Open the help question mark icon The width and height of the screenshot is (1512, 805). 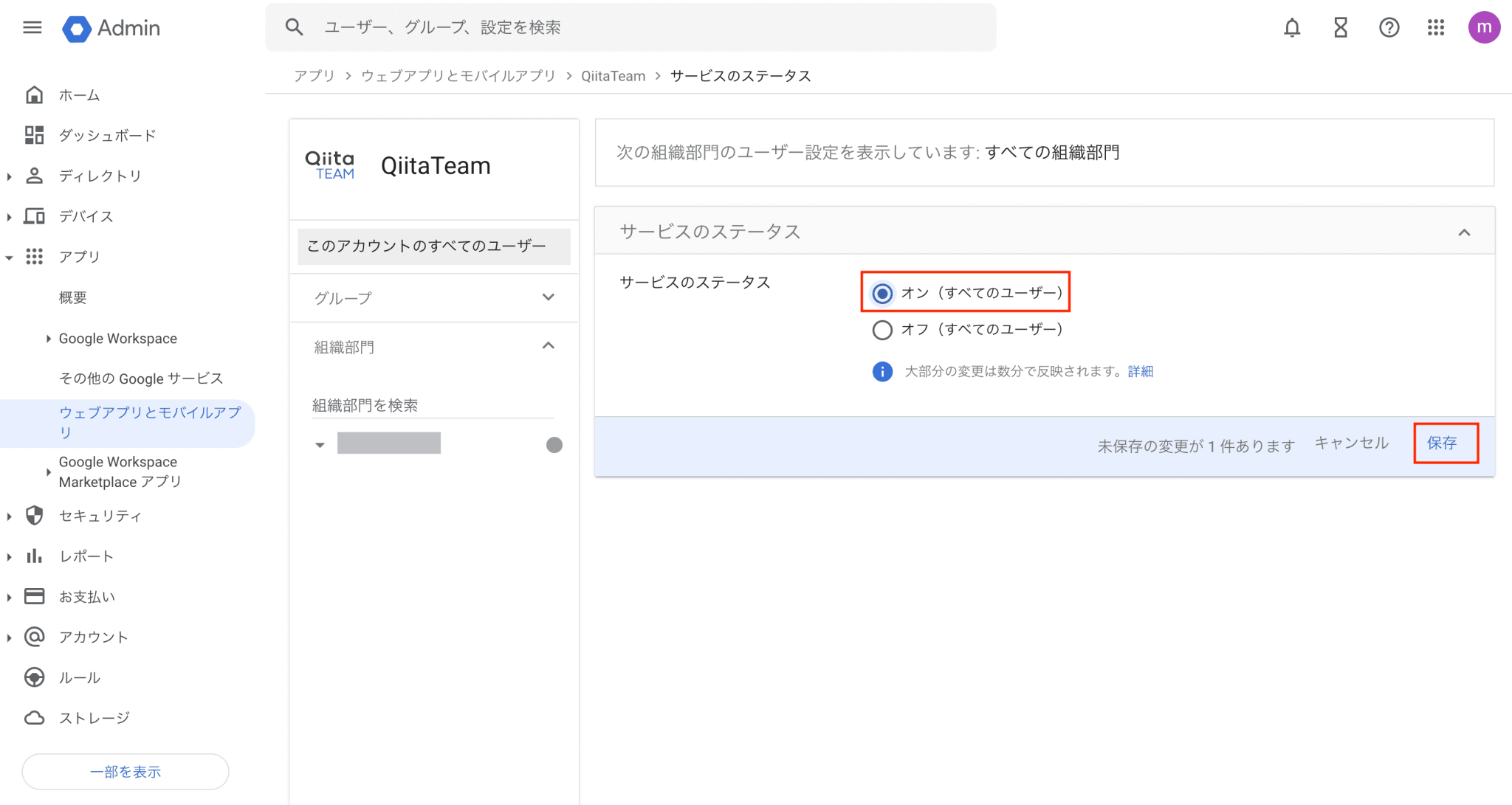(x=1389, y=28)
